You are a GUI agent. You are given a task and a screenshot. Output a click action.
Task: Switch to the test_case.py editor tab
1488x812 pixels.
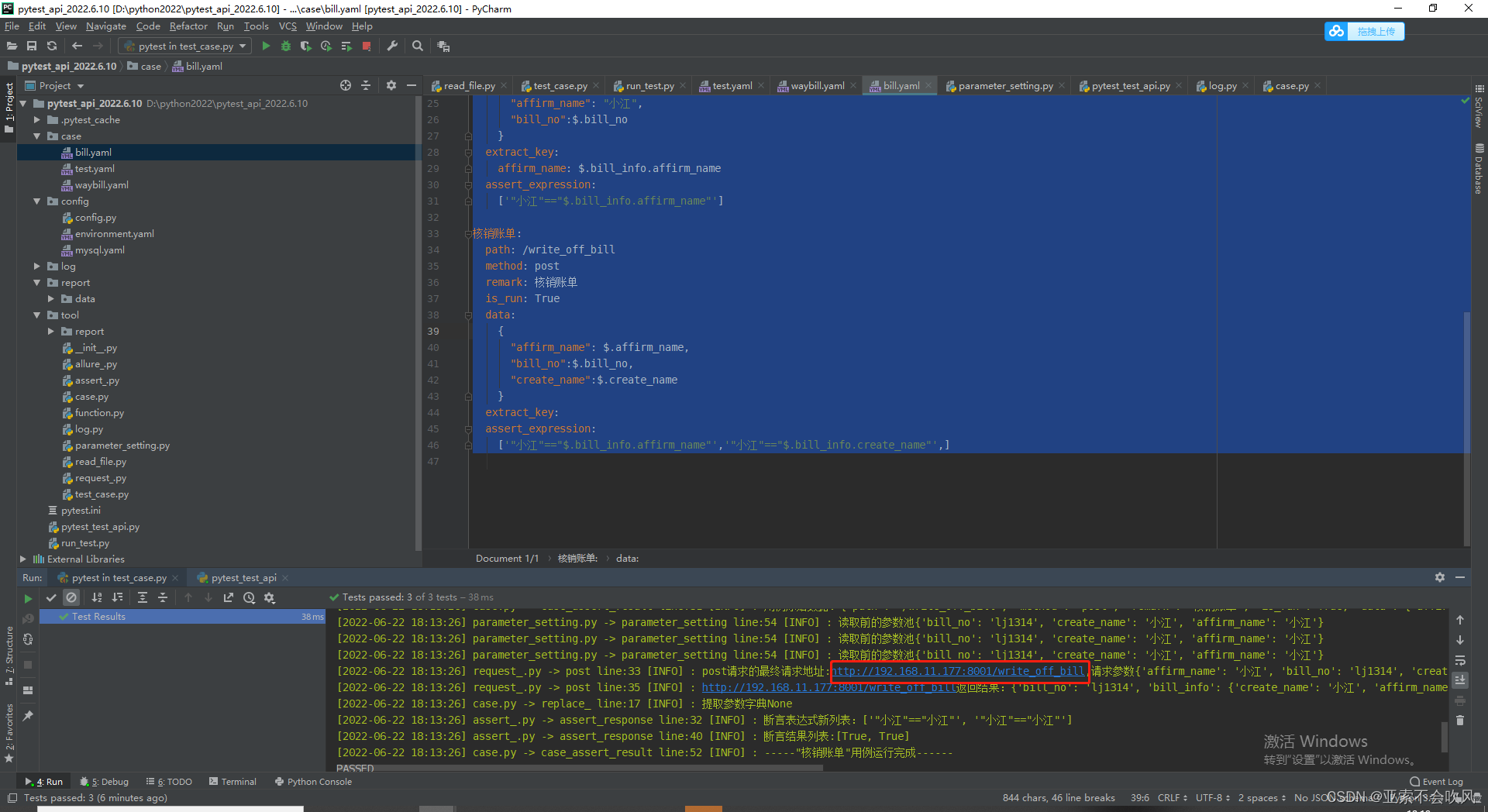point(560,86)
